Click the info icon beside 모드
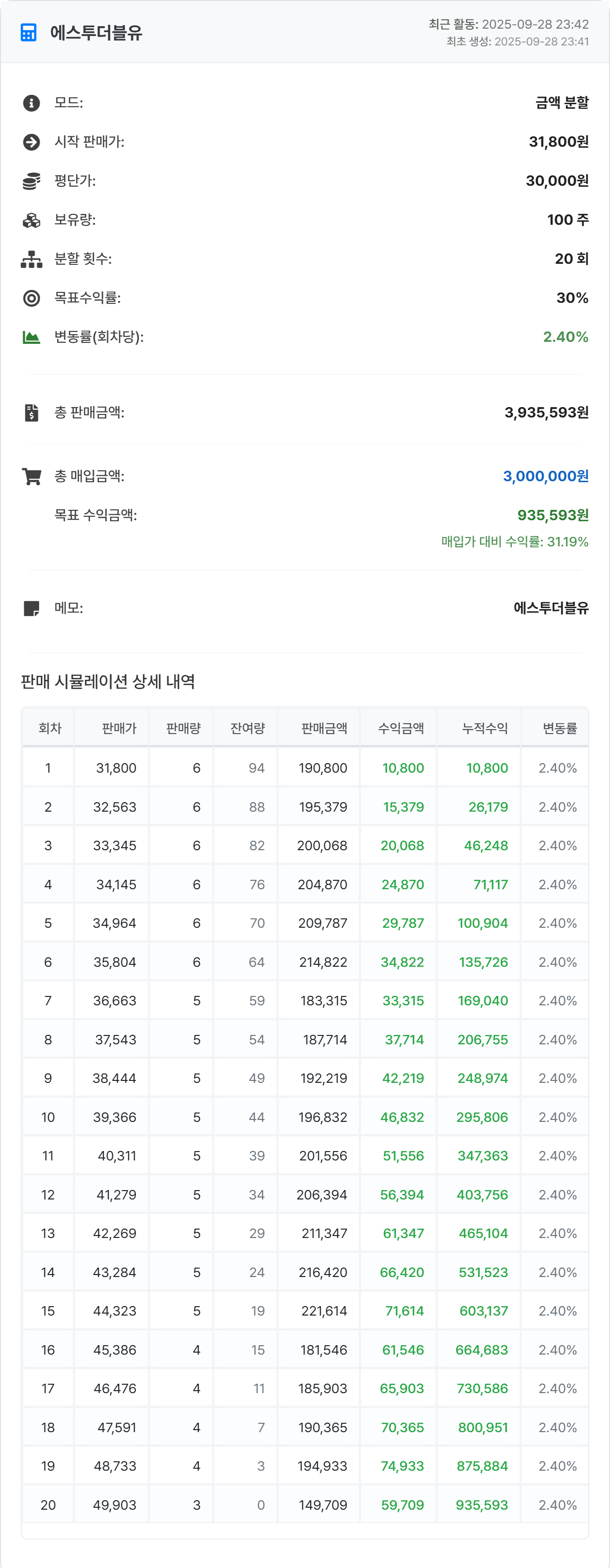 (x=31, y=103)
